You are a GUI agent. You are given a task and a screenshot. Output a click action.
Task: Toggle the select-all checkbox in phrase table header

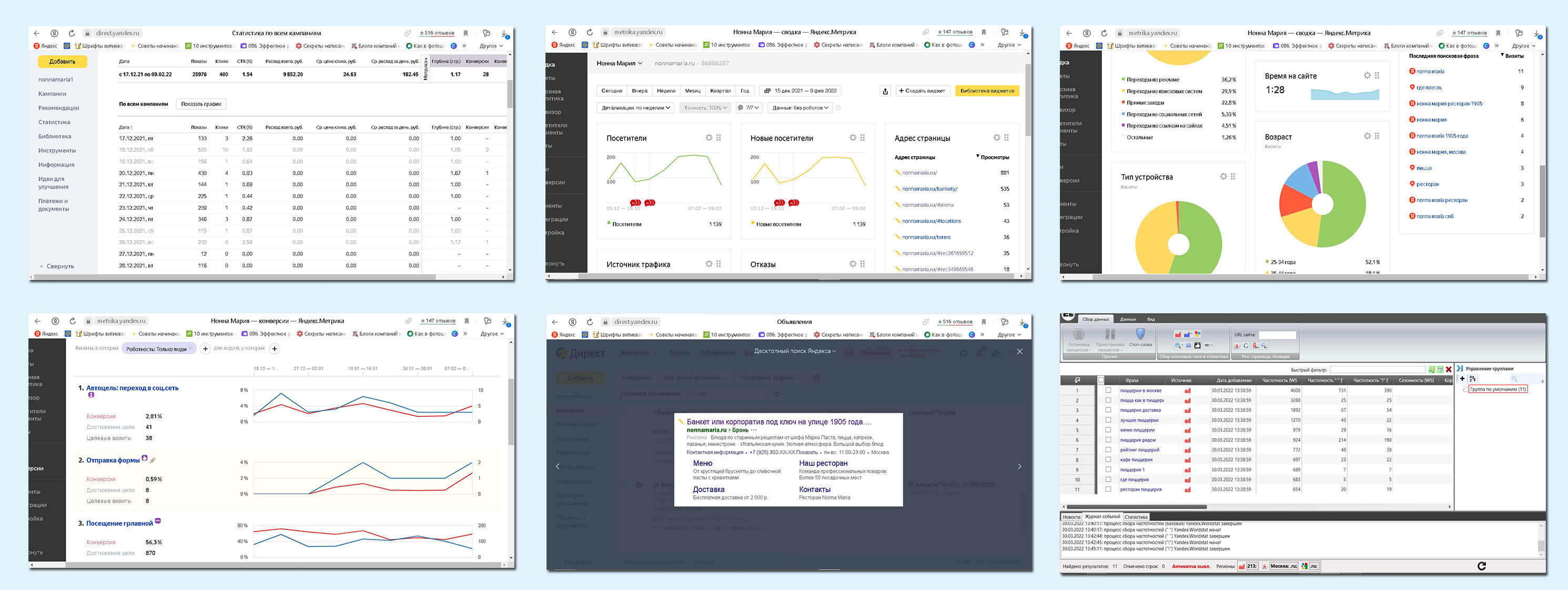(x=1100, y=380)
